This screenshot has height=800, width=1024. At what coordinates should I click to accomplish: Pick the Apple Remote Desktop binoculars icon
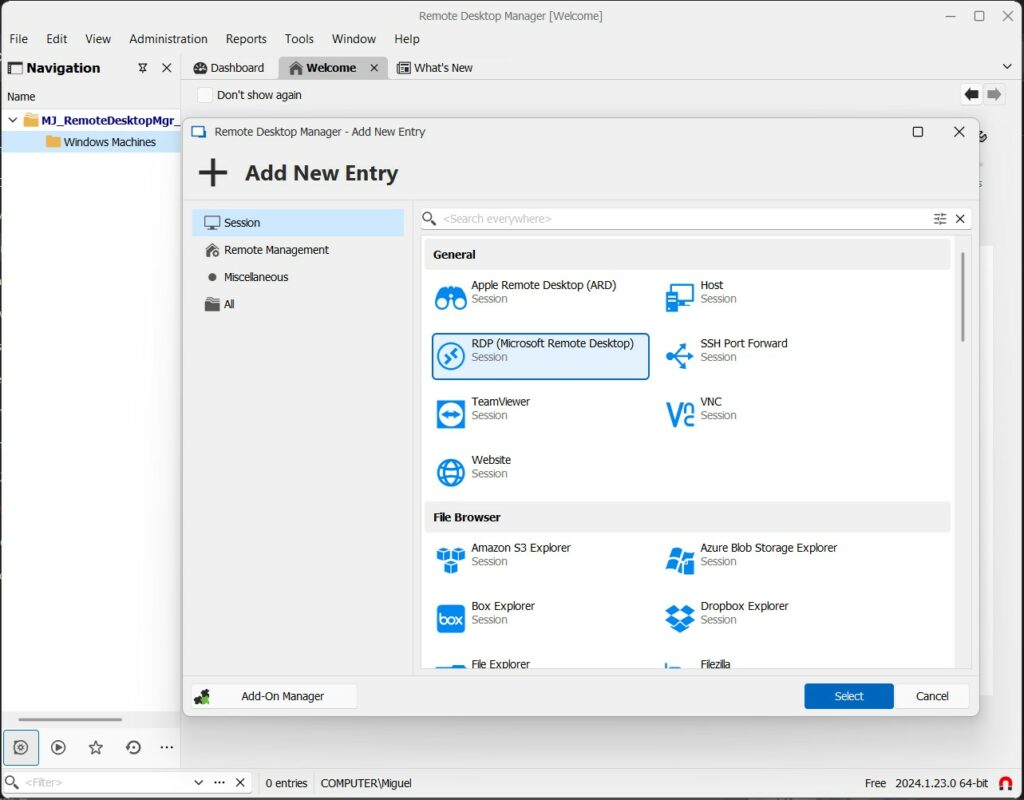[x=451, y=298]
